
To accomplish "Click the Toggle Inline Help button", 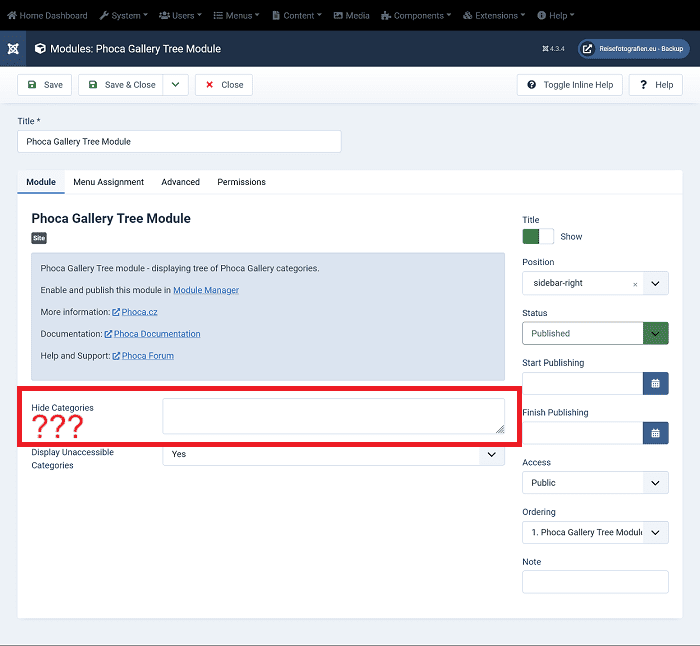I will click(x=569, y=85).
